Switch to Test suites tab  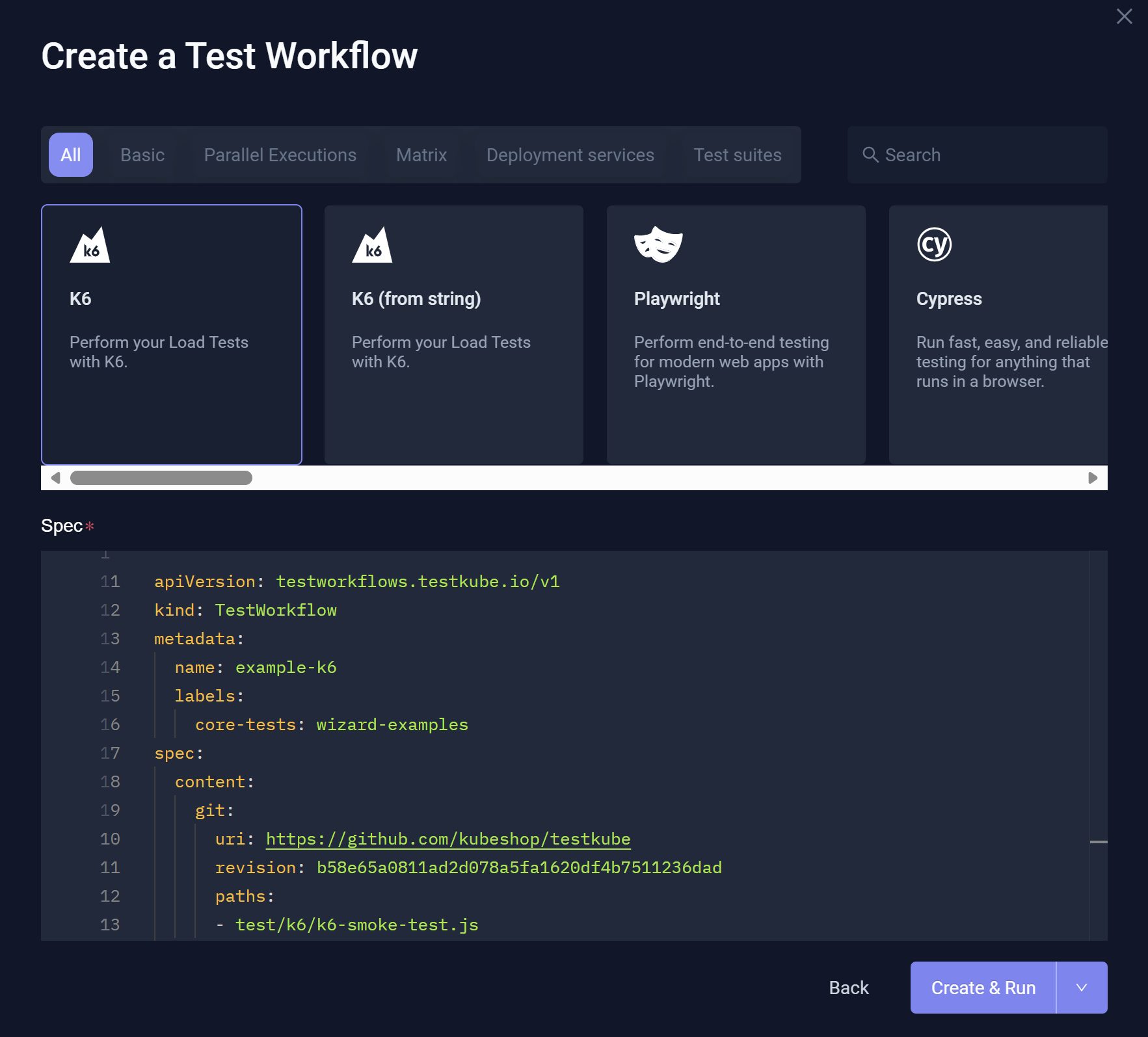(x=738, y=155)
